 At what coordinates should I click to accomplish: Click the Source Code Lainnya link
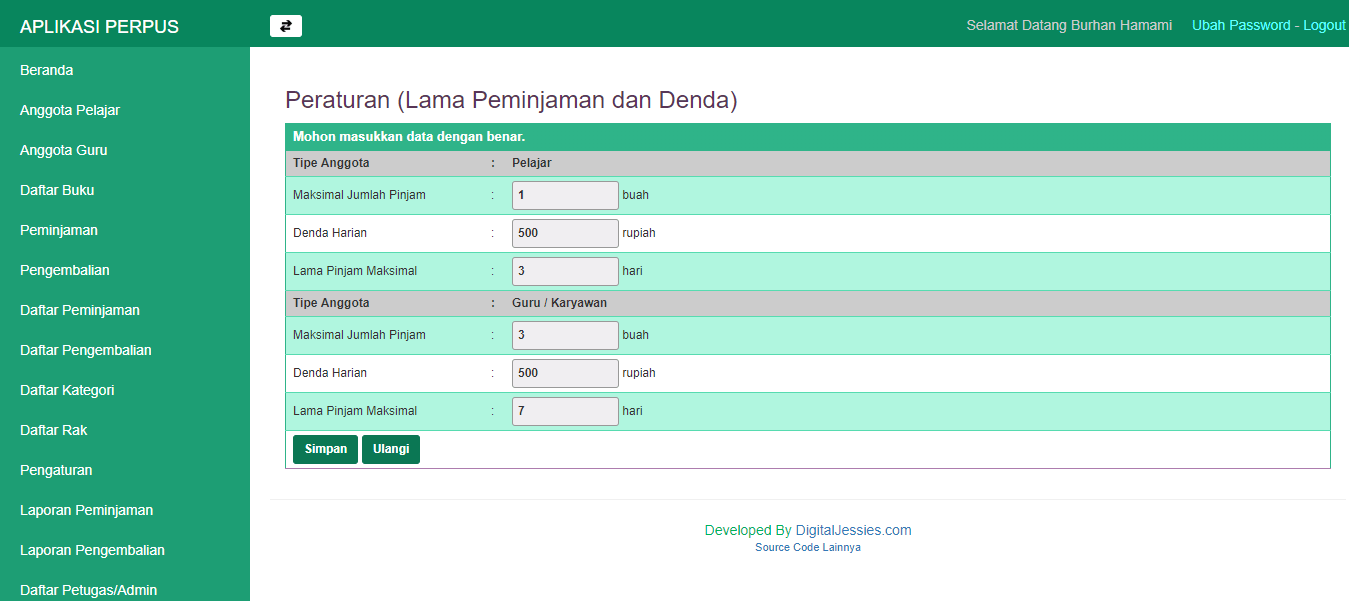click(807, 548)
